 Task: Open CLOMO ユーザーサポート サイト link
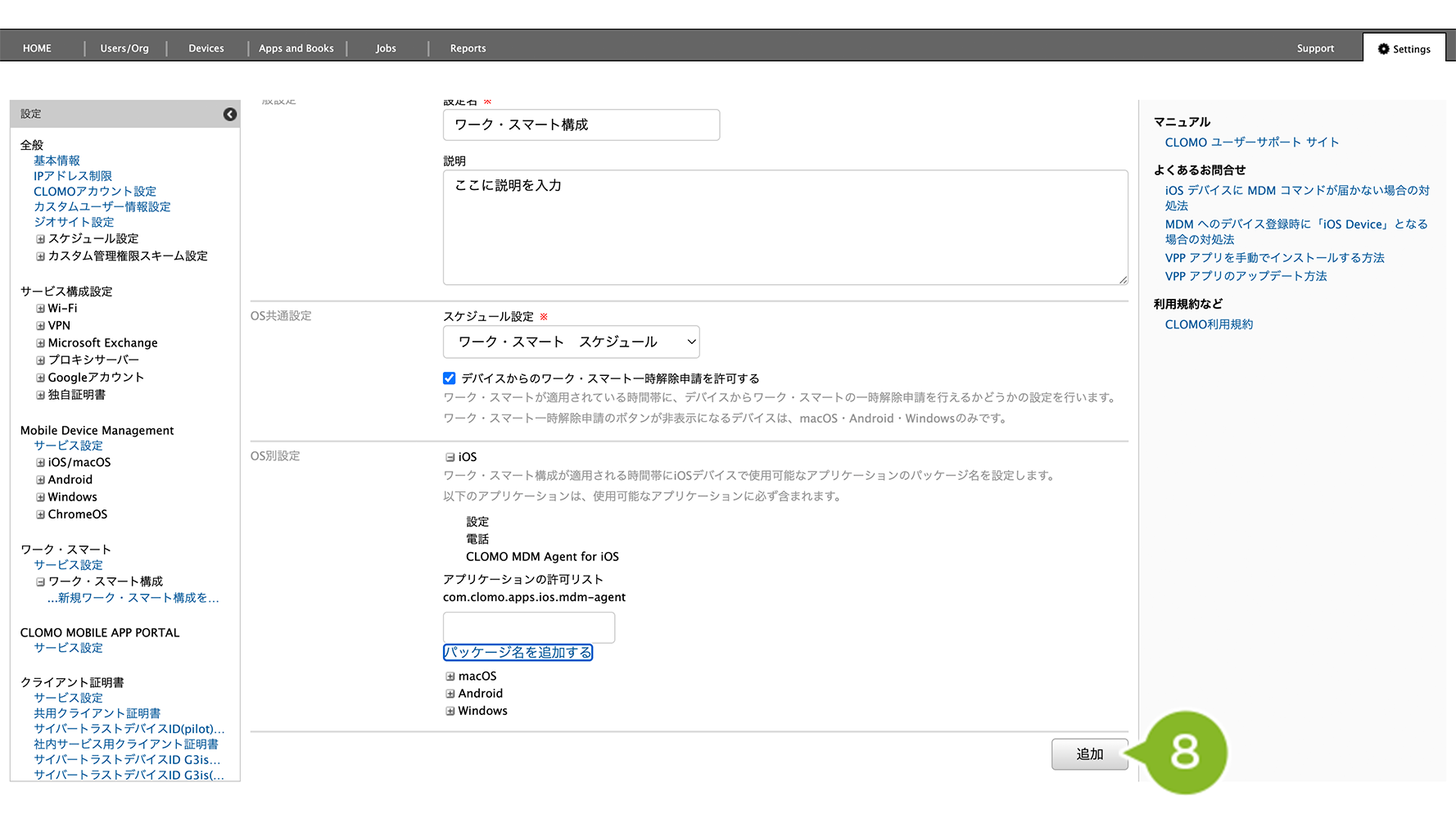(x=1251, y=143)
